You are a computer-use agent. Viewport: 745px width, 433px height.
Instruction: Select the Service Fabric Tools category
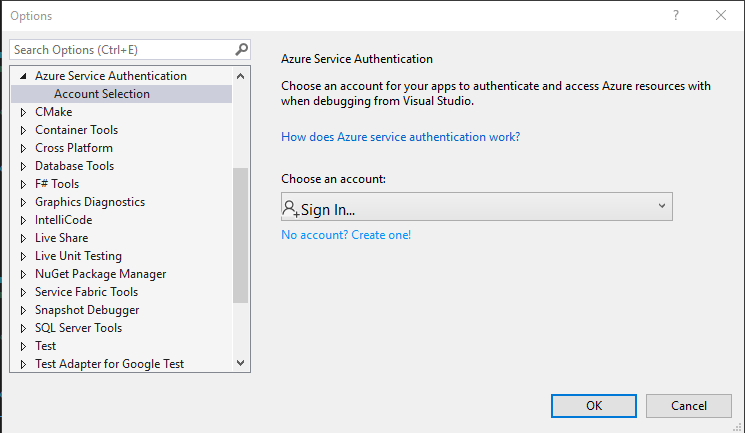(x=86, y=292)
